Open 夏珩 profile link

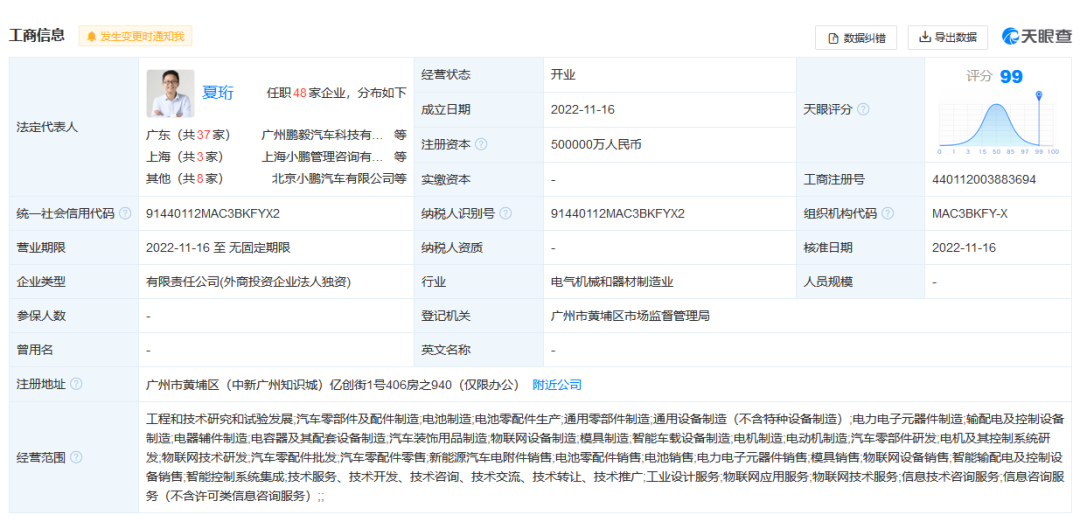click(218, 93)
